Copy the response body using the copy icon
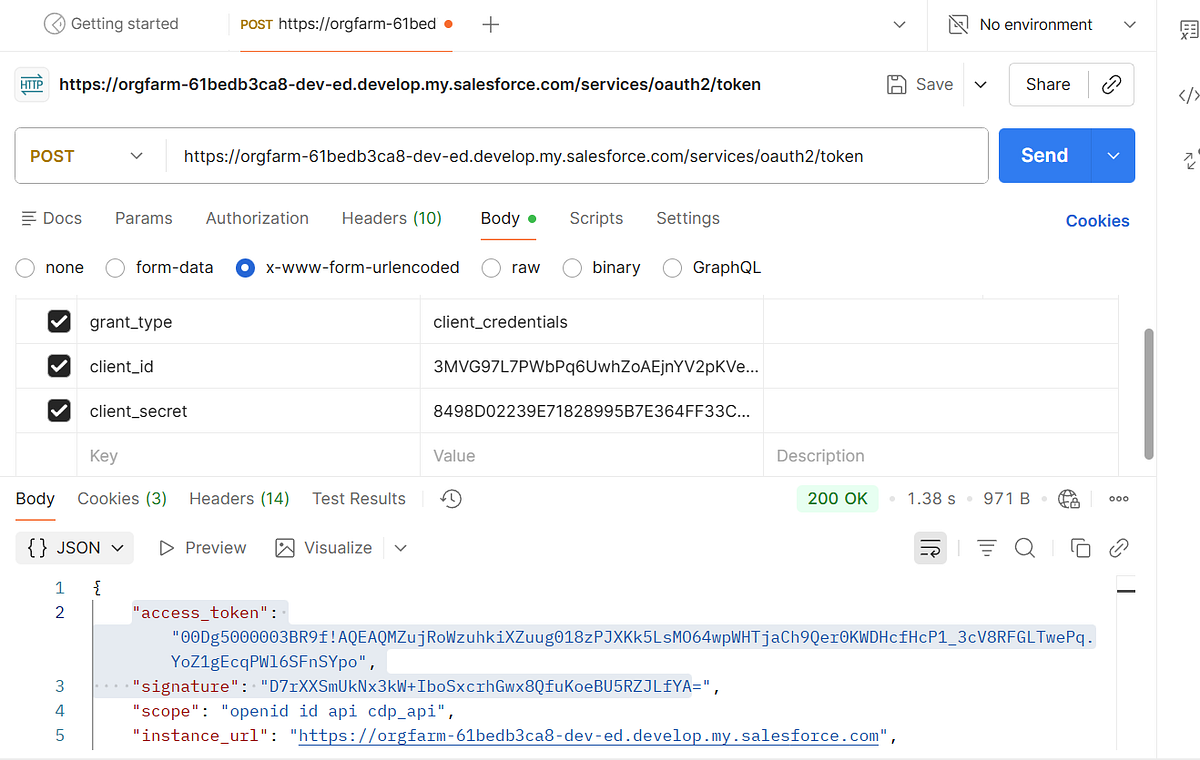The image size is (1200, 760). [1080, 548]
